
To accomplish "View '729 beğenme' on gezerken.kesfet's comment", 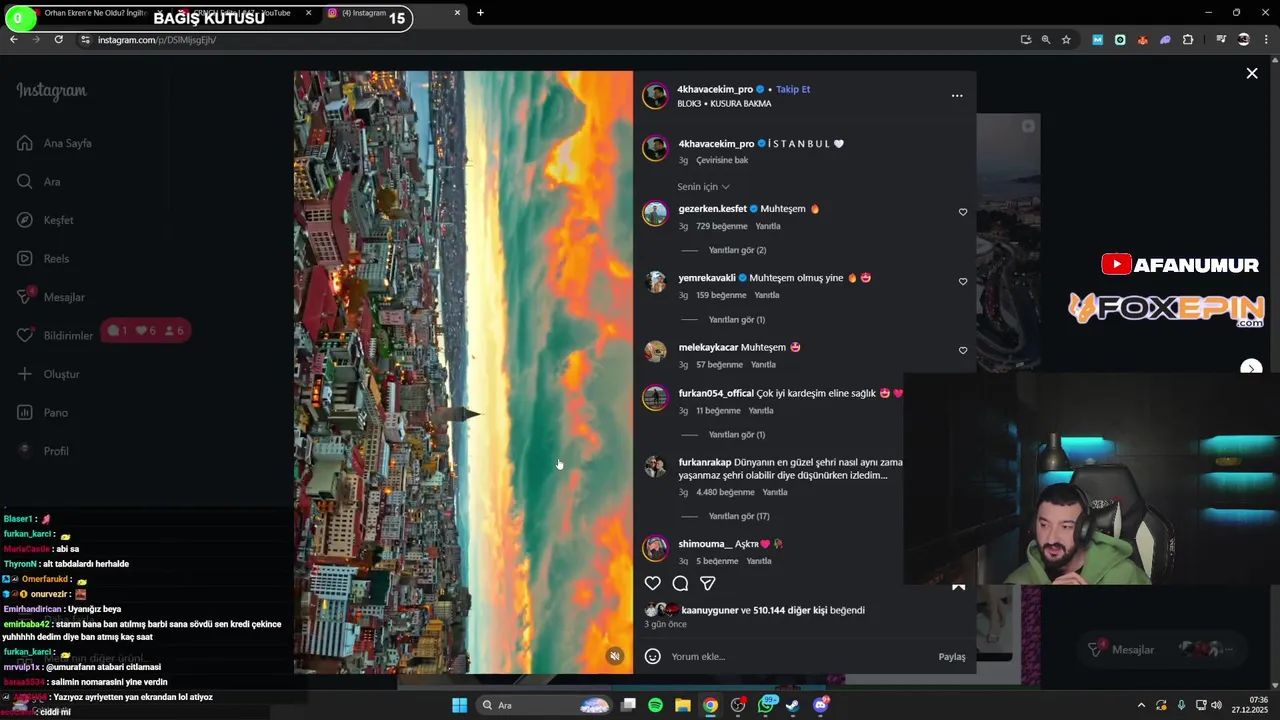I will (722, 226).
